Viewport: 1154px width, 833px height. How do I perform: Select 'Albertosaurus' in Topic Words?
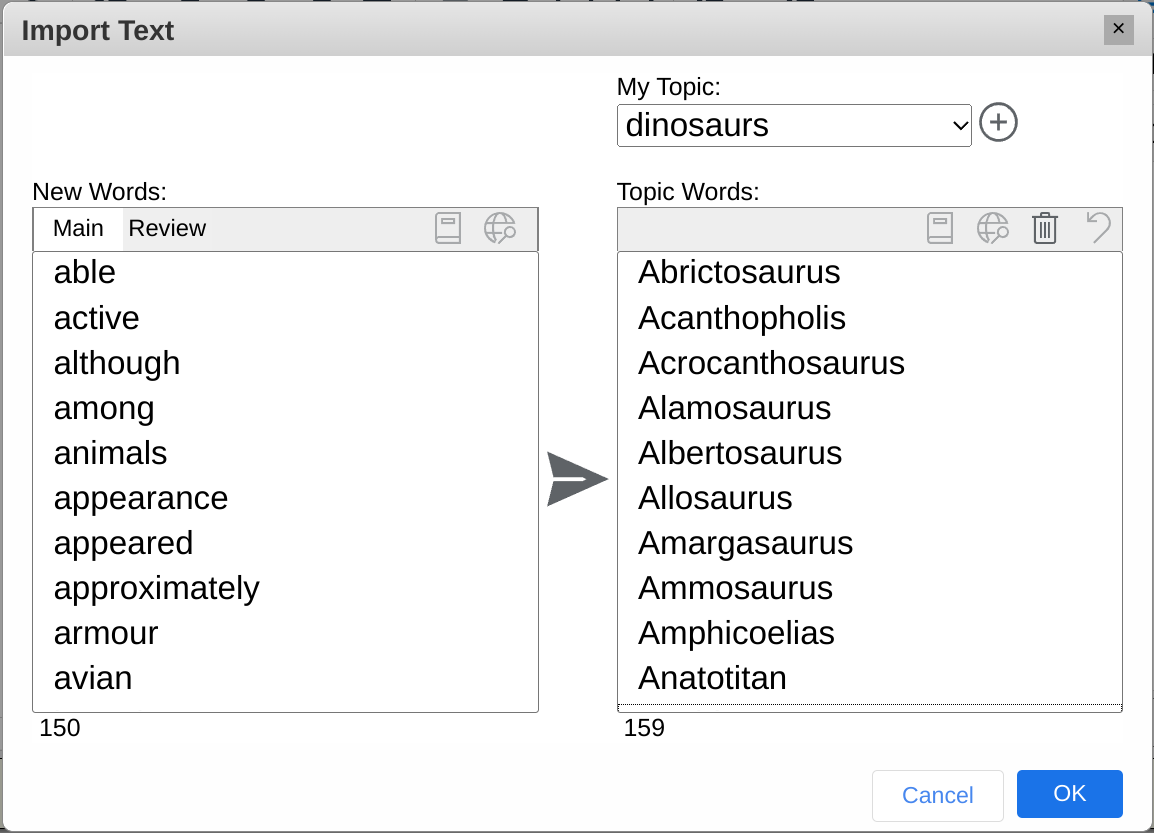click(870, 453)
